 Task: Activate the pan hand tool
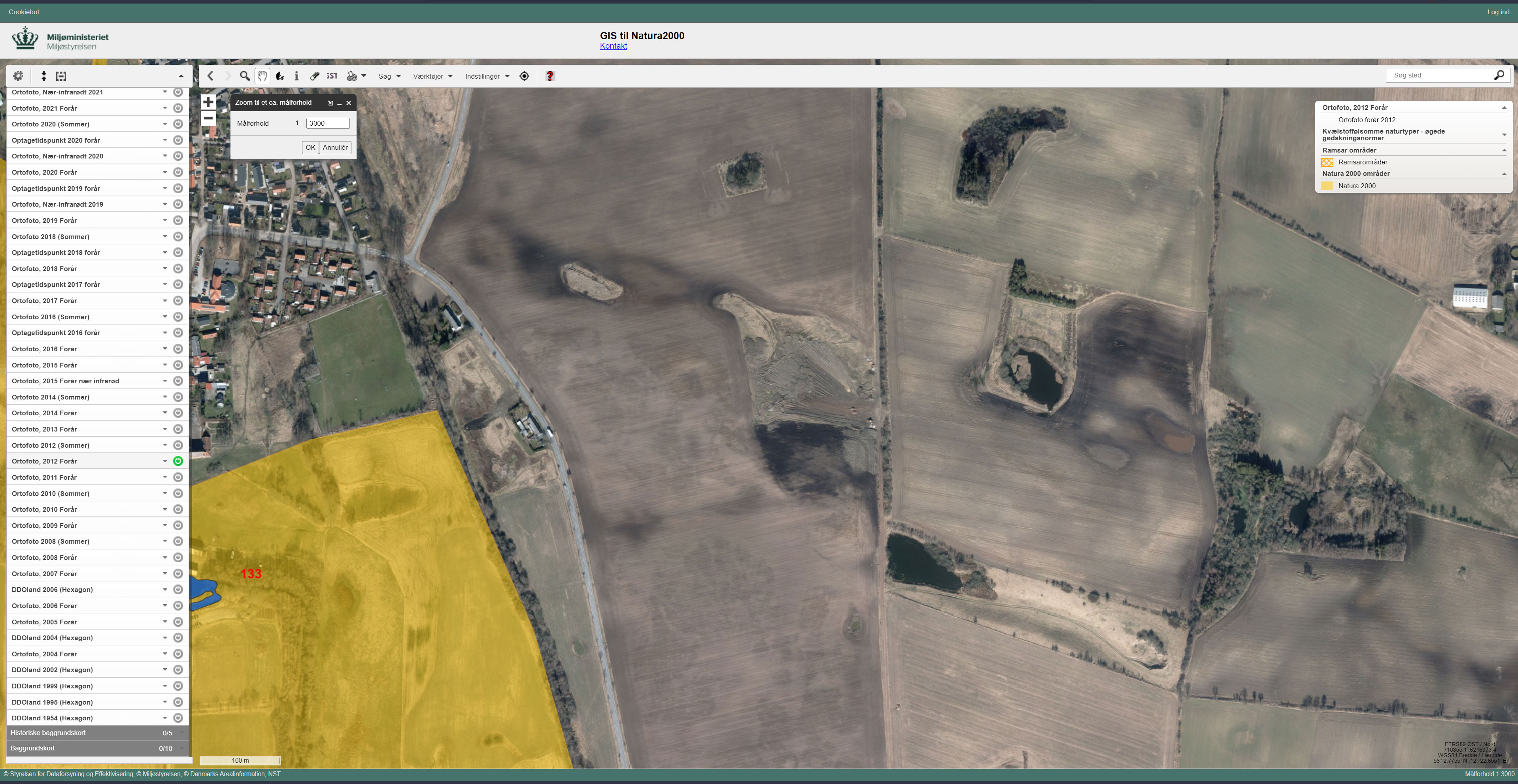[262, 76]
